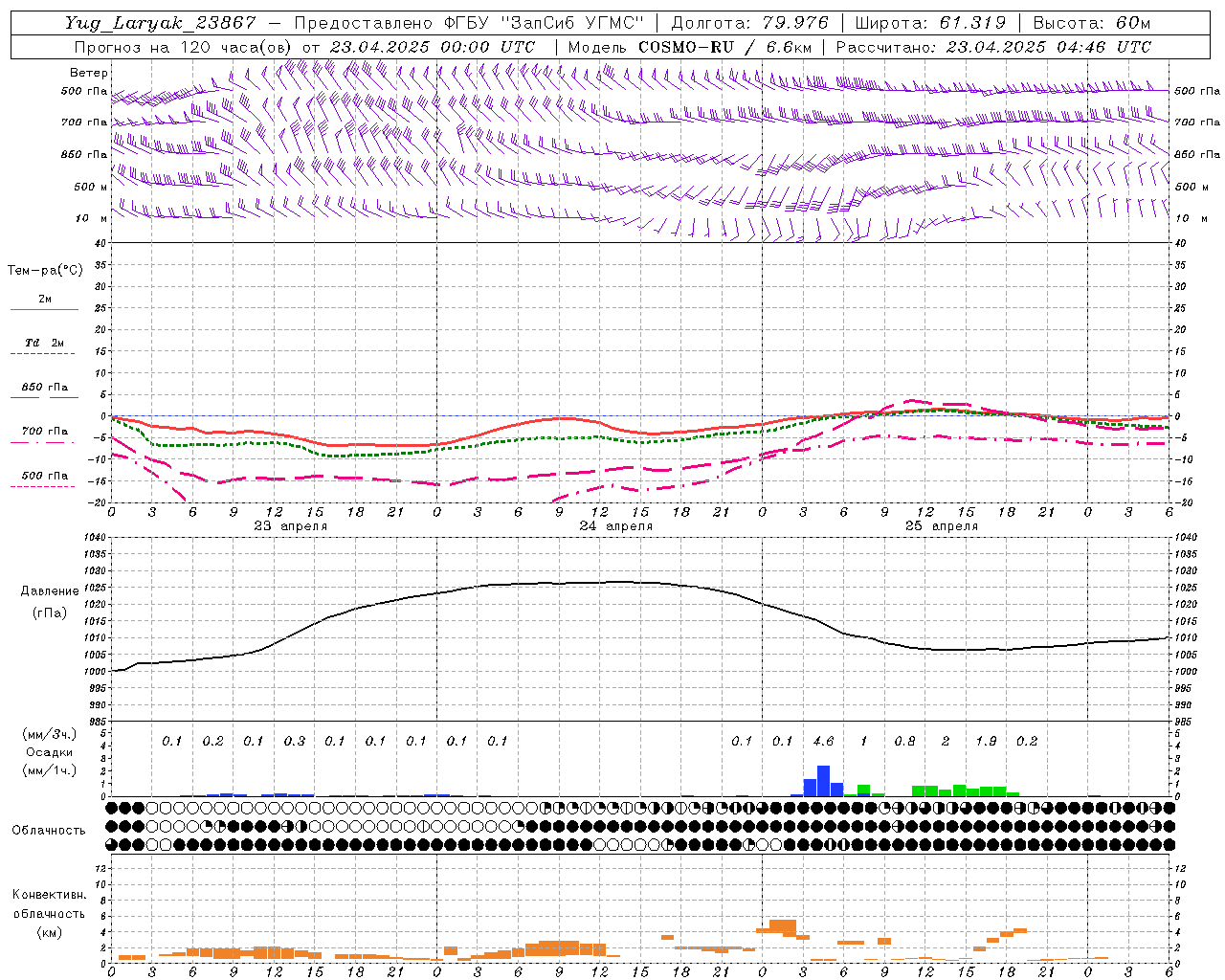
Task: Click the date label 25 апреля
Action: click(942, 526)
